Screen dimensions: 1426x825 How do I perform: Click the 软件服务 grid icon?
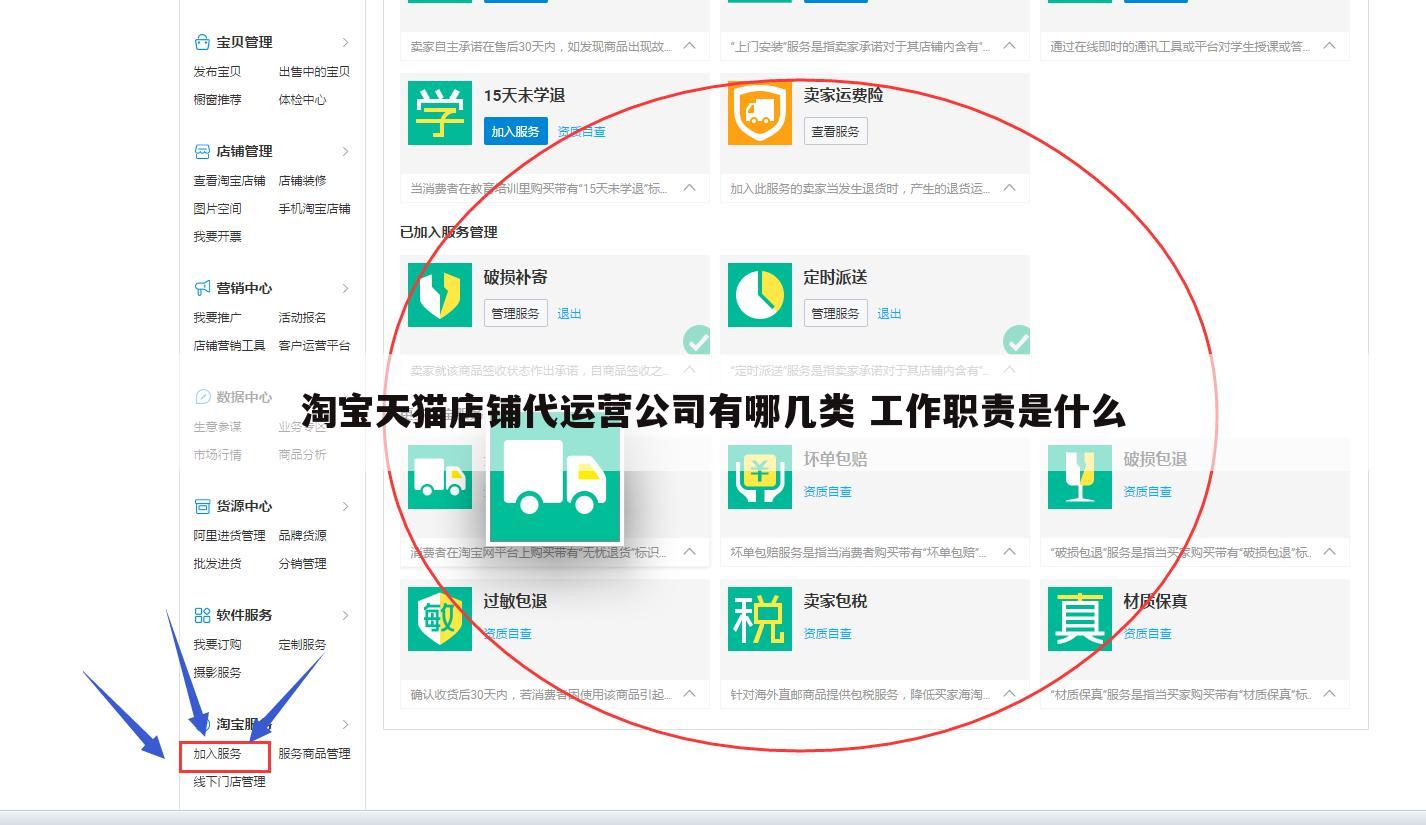tap(202, 615)
